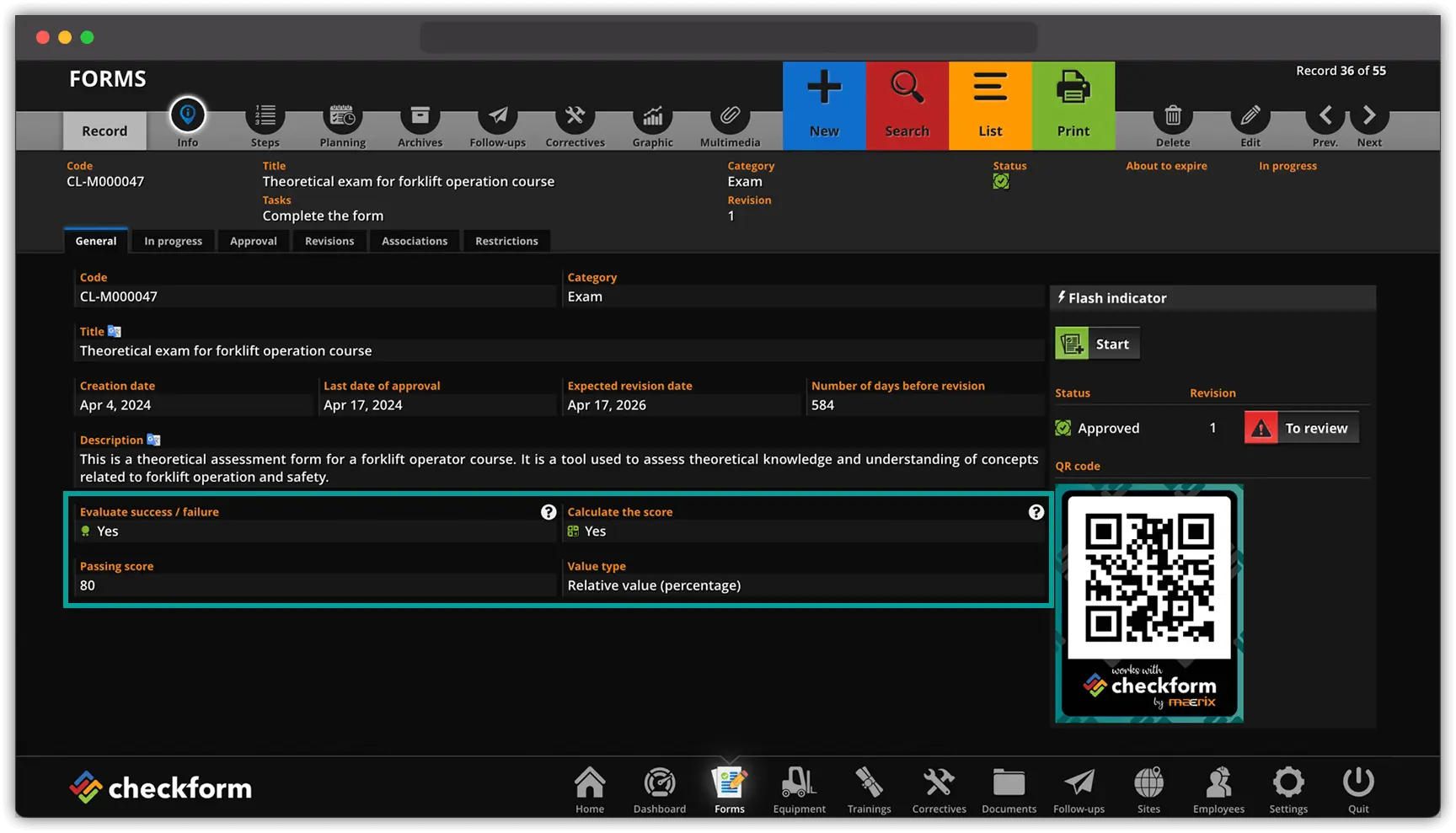Click the Expected revision date Apr 17, 2026
The height and width of the screenshot is (833, 1456).
pyautogui.click(x=682, y=405)
